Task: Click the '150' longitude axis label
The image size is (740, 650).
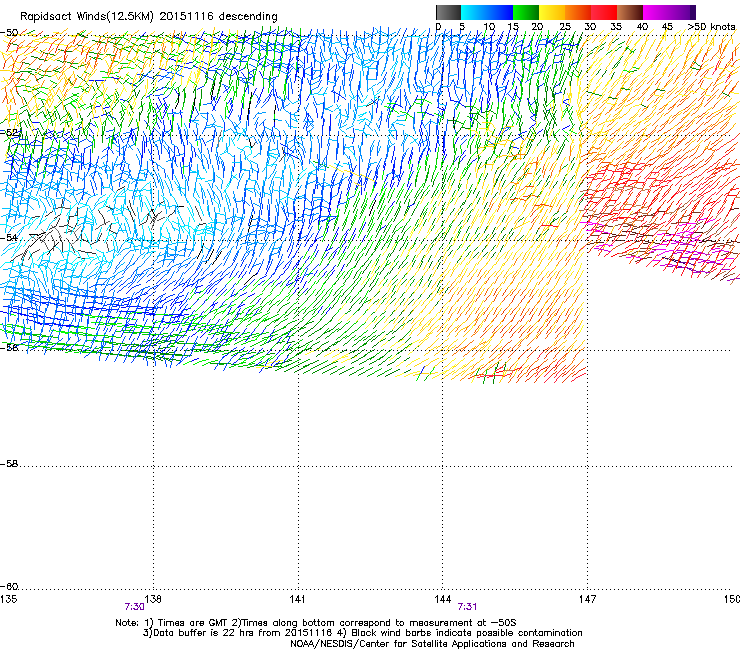Action: [732, 599]
